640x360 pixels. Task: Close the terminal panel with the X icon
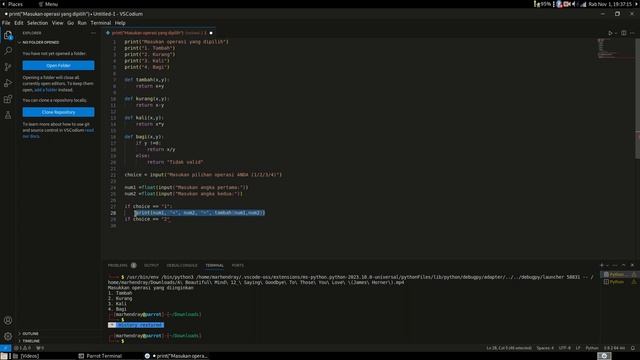pyautogui.click(x=632, y=265)
